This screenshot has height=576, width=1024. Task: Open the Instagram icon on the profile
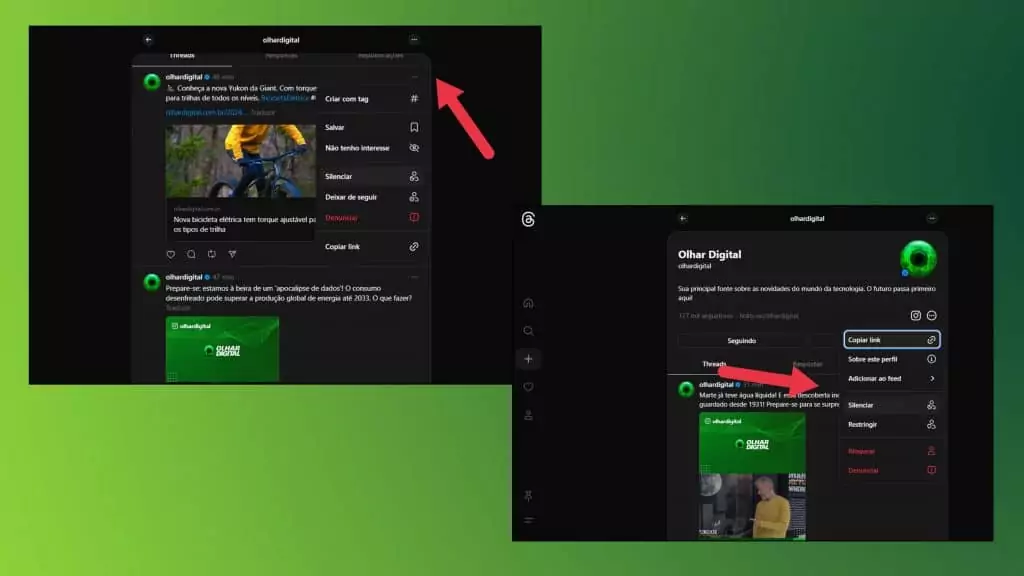coord(916,315)
